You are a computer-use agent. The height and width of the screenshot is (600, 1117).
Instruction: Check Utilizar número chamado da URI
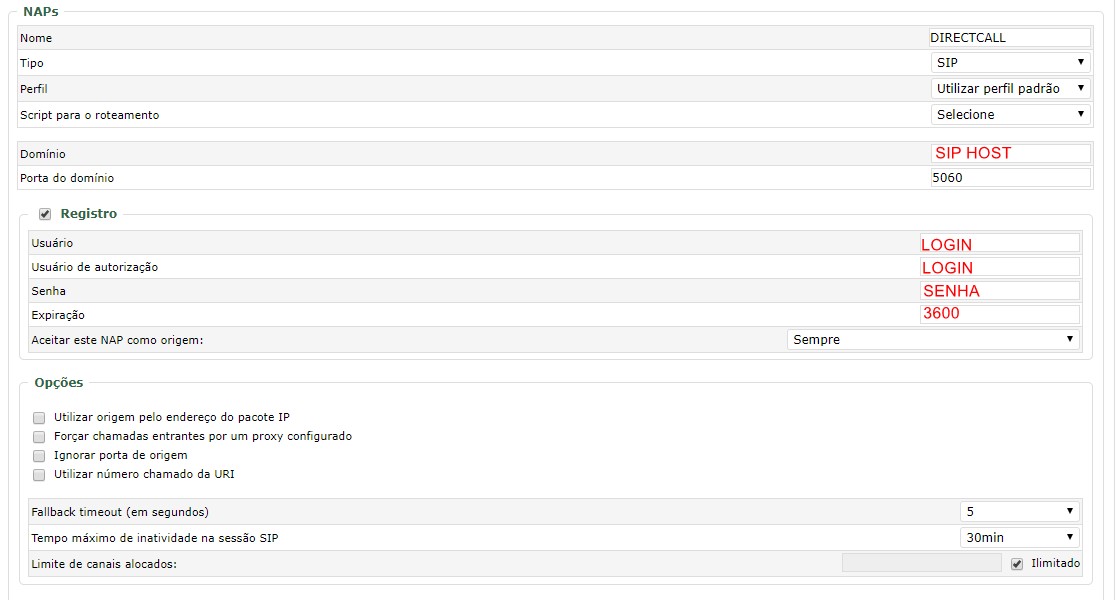[x=39, y=475]
